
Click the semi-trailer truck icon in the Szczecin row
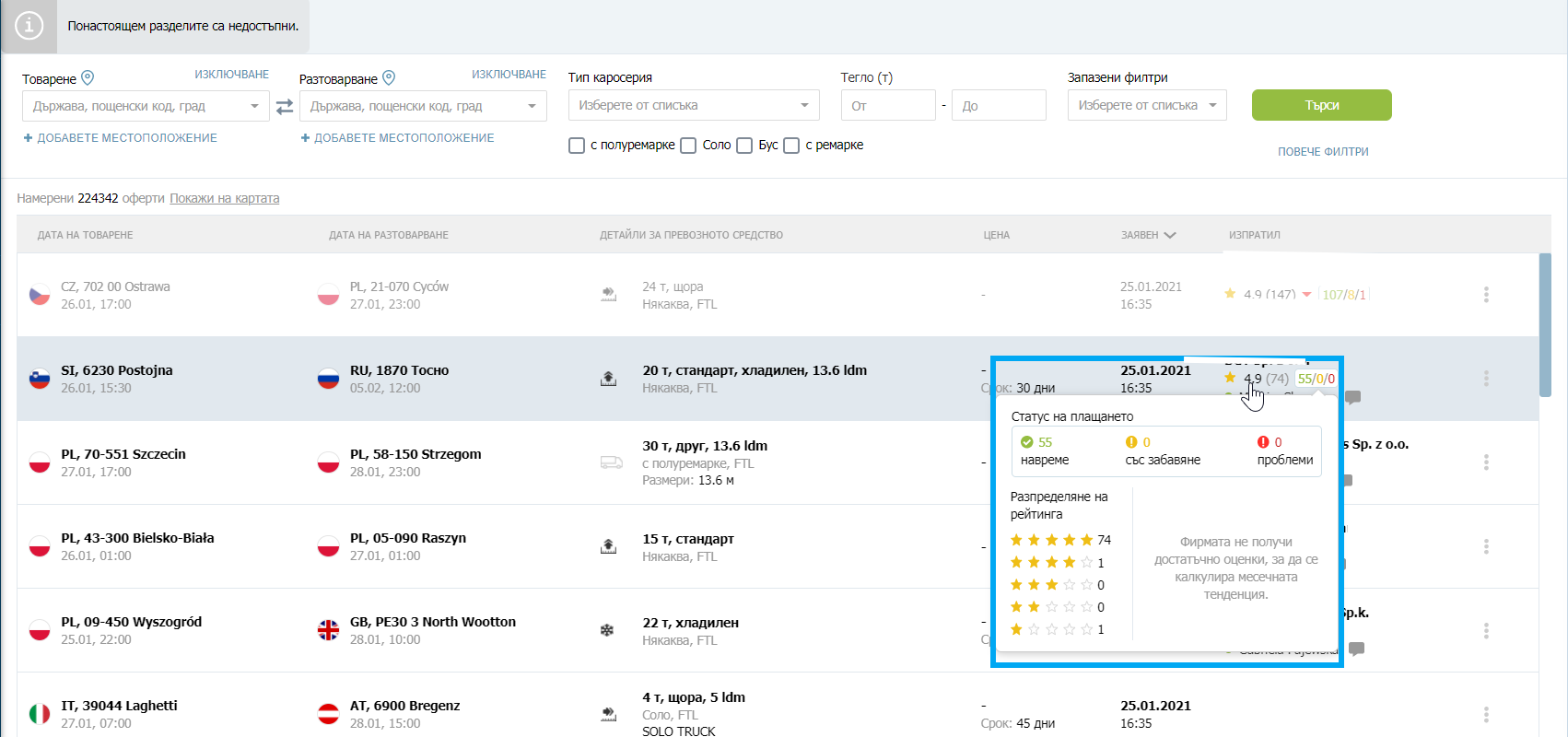click(x=612, y=462)
